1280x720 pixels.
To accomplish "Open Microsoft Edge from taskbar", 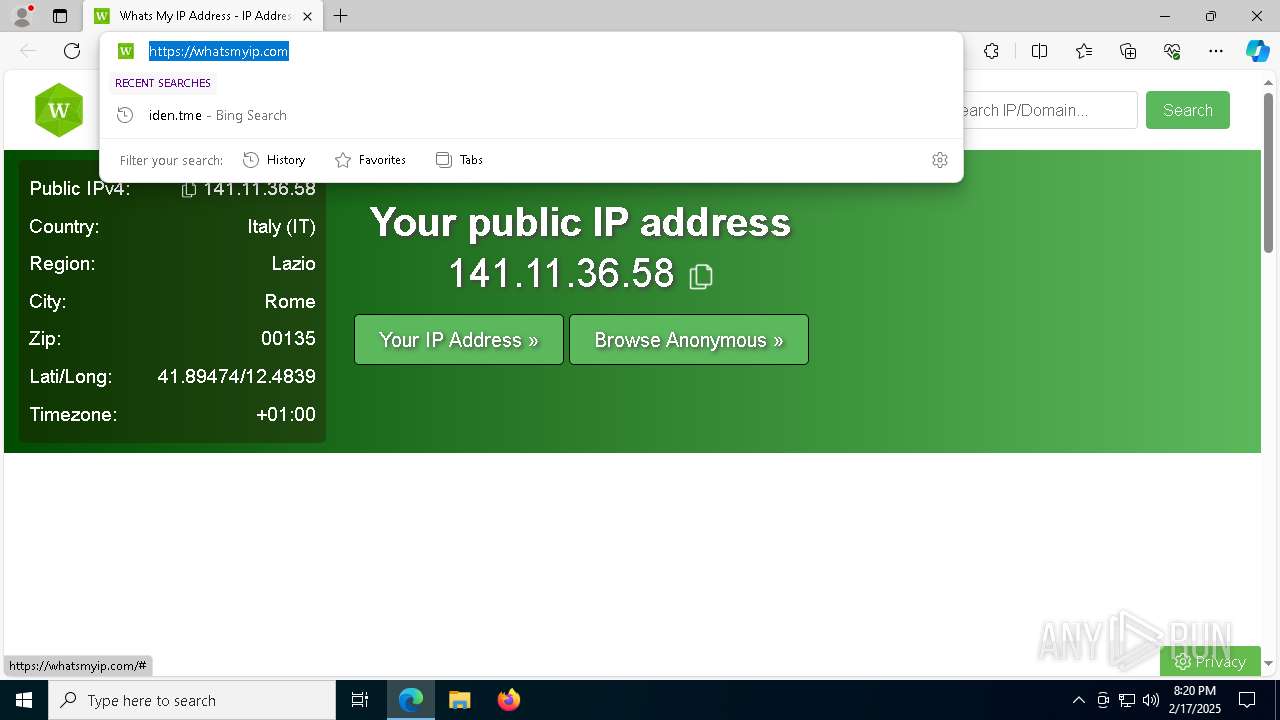I will pos(411,700).
